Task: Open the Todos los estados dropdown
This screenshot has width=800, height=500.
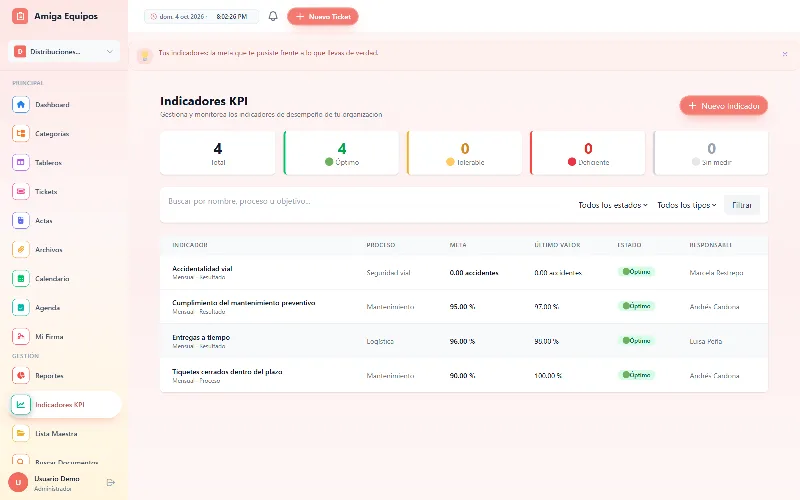Action: click(613, 205)
